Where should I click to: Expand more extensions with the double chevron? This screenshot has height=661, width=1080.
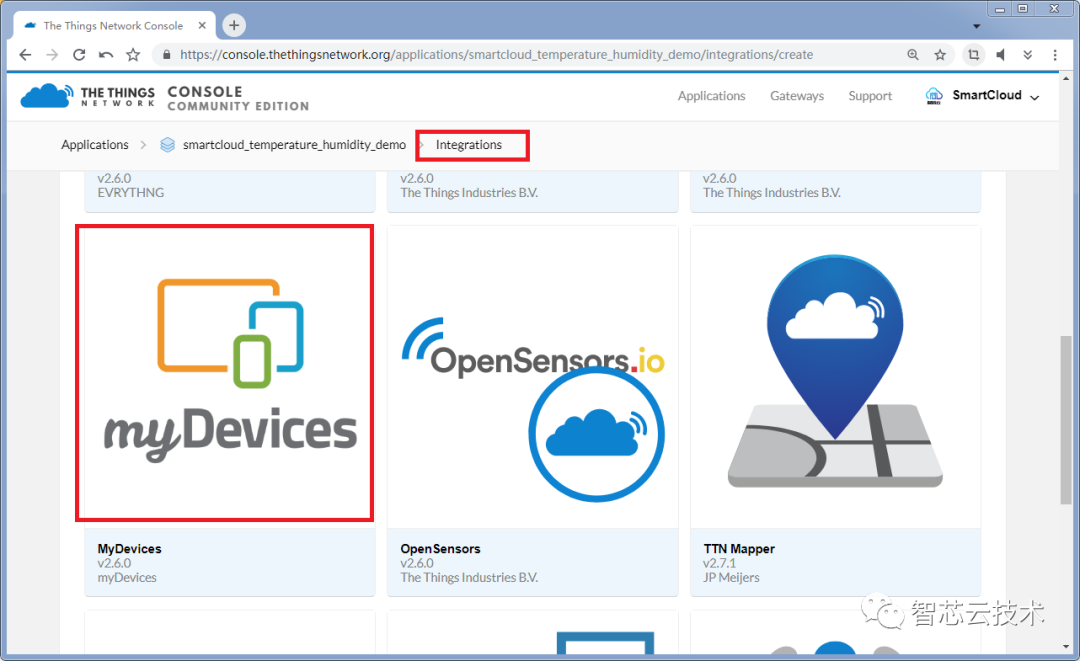(x=1028, y=54)
